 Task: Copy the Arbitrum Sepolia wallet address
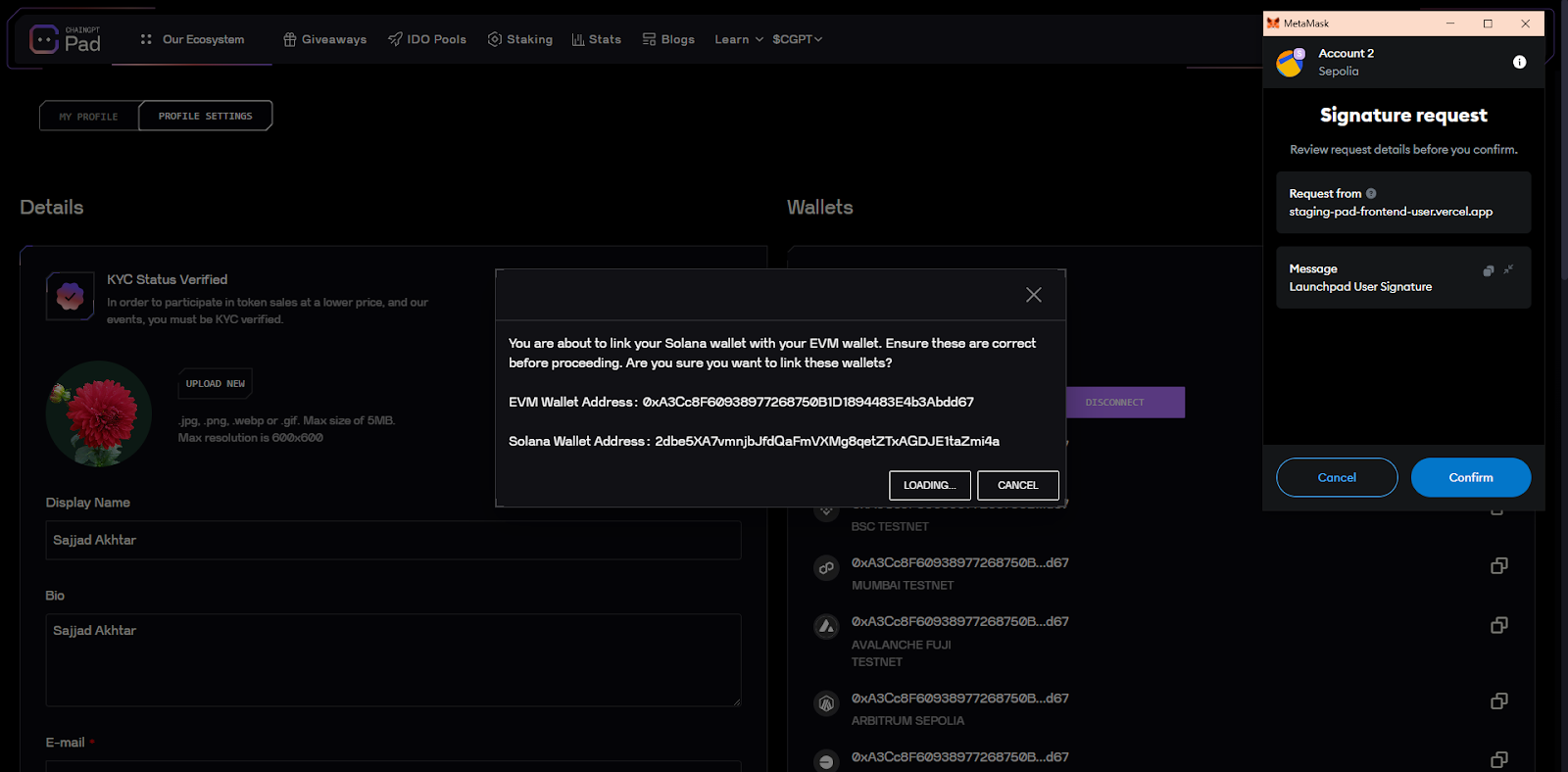1498,701
